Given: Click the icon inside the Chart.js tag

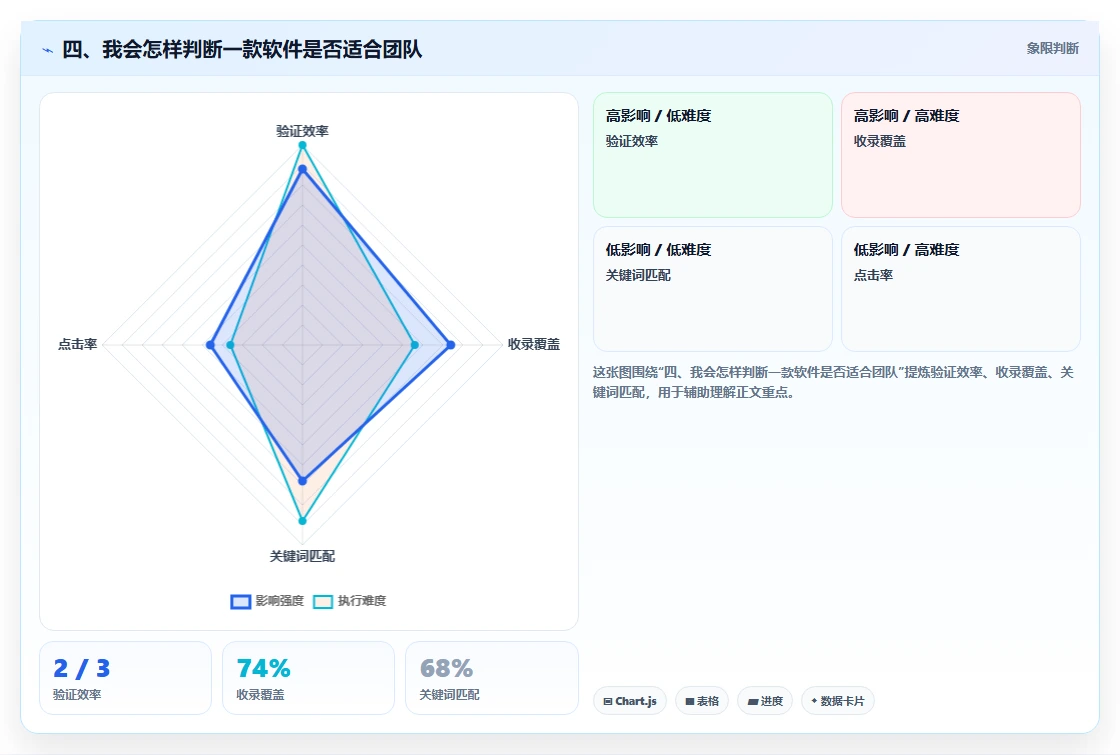Looking at the screenshot, I should click(608, 701).
